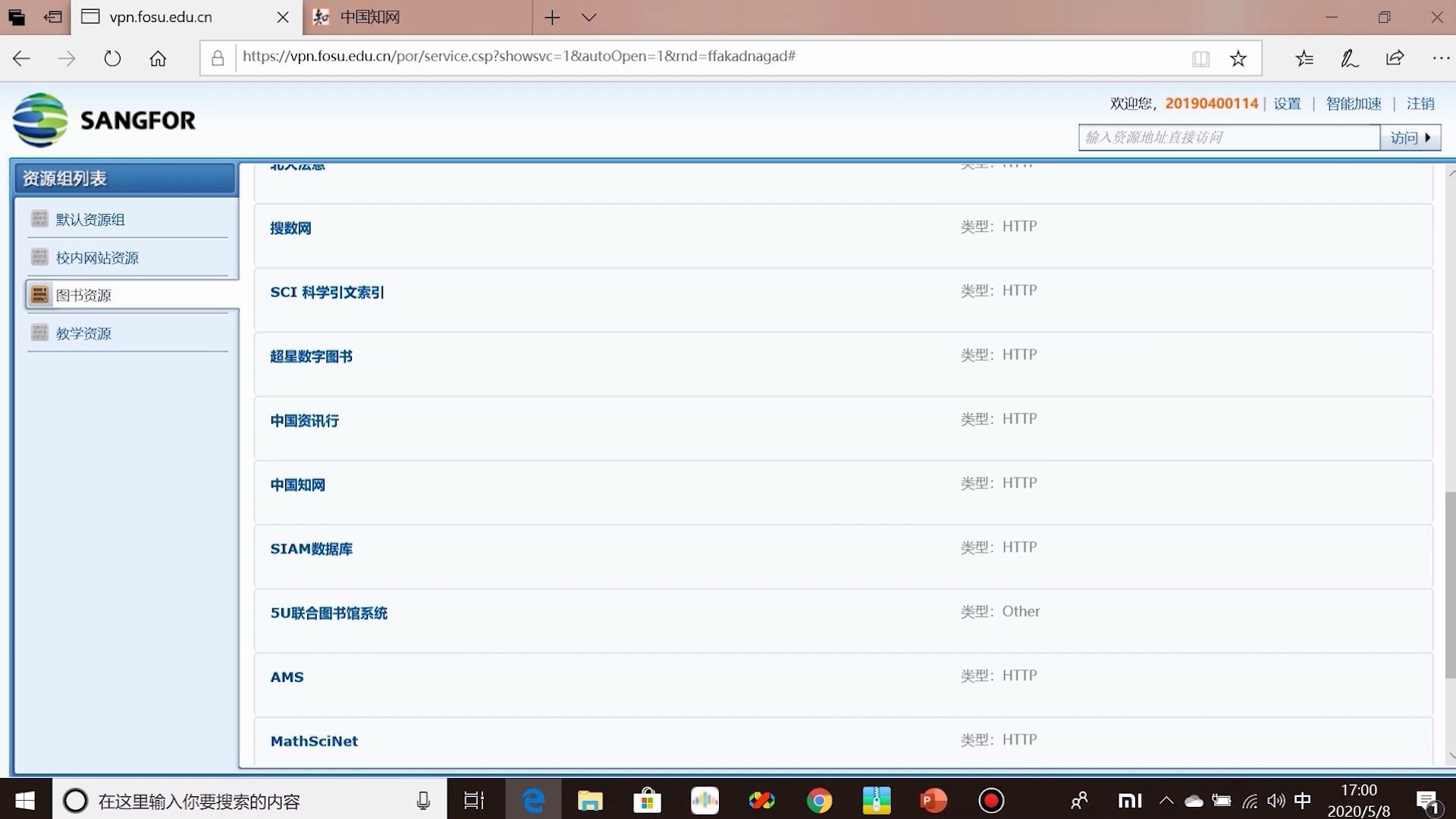Click the browser forward arrow
Screen dimensions: 1456x819
67,58
